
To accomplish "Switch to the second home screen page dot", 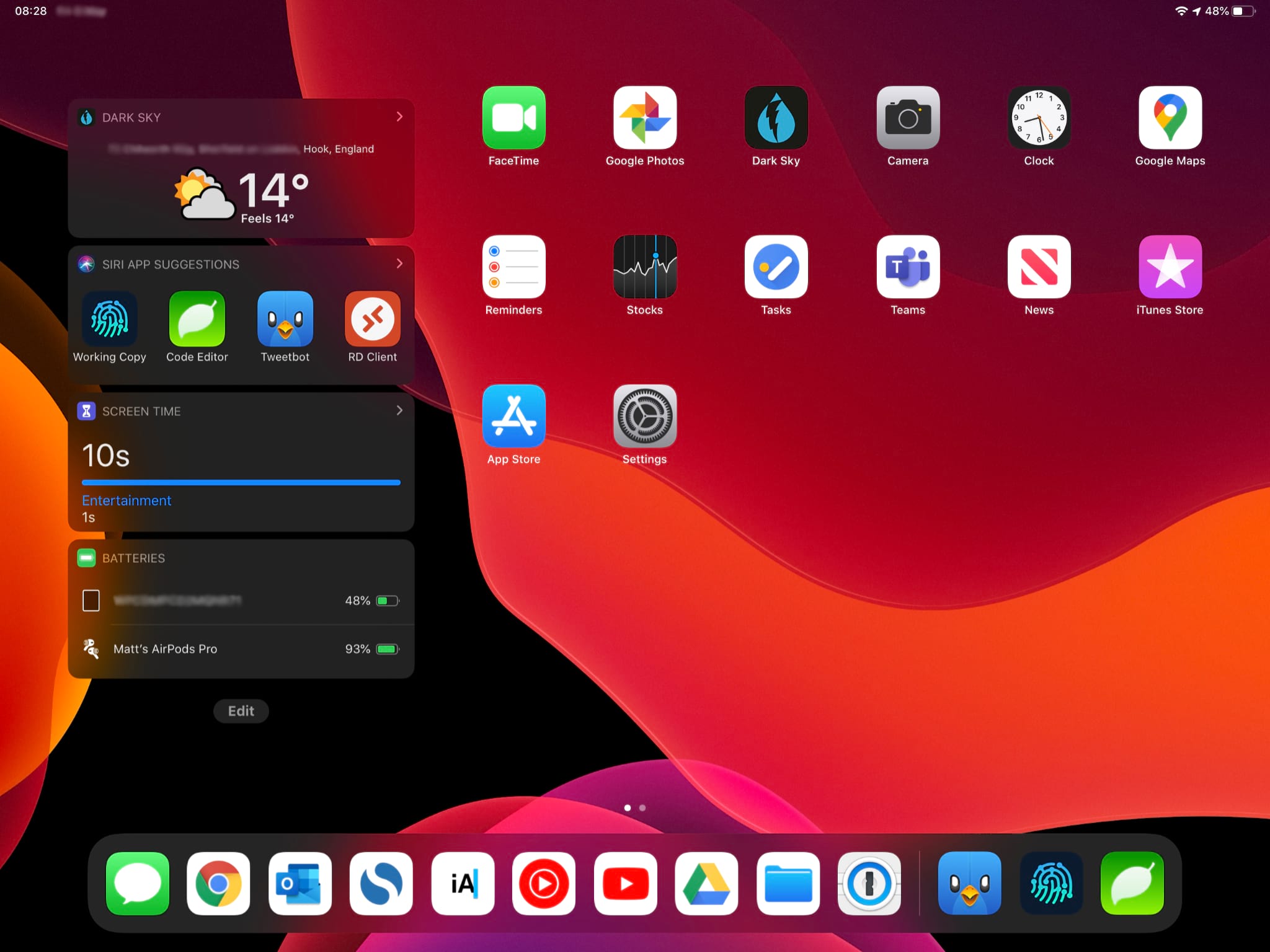I will [x=642, y=808].
